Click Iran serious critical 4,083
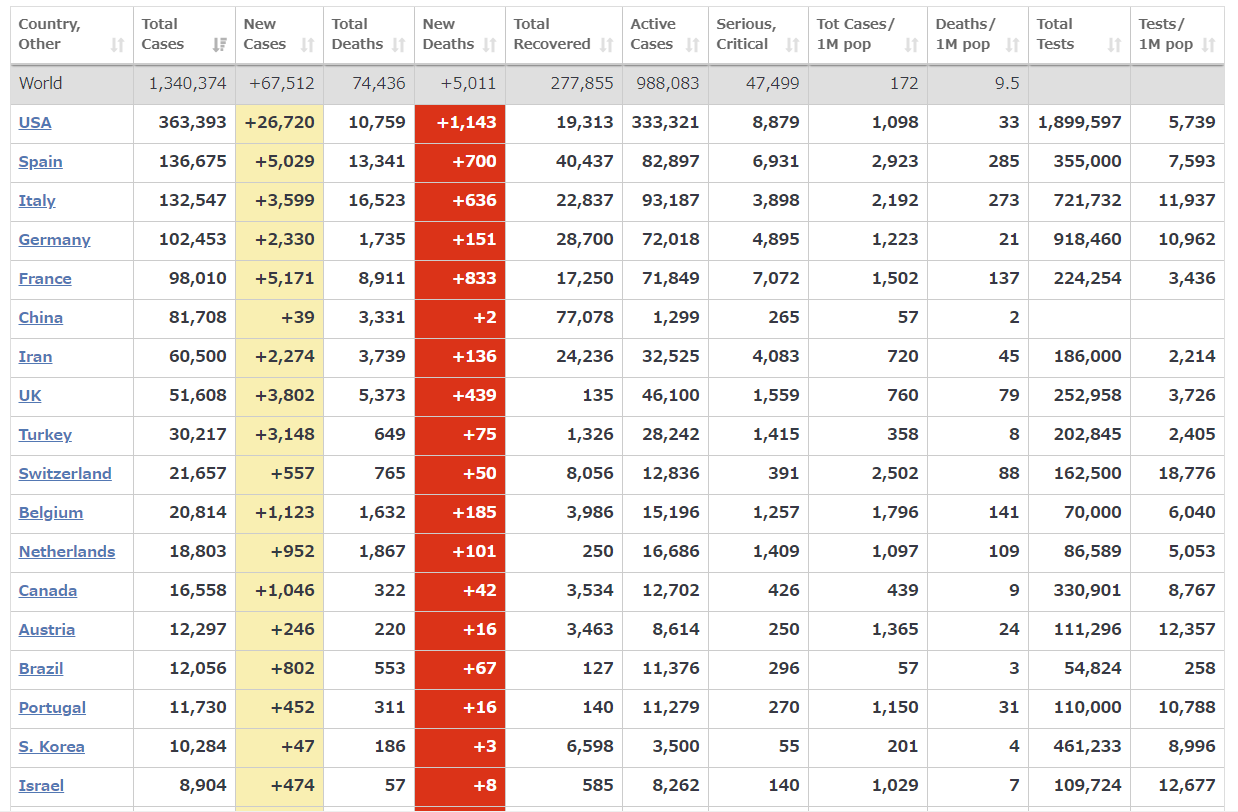The image size is (1238, 812). [x=775, y=357]
